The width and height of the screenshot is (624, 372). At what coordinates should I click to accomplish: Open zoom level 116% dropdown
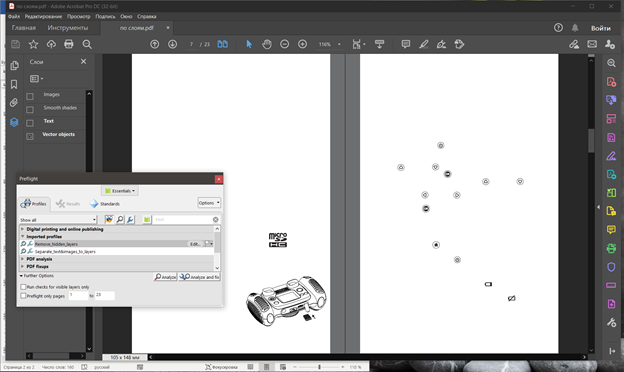[339, 44]
